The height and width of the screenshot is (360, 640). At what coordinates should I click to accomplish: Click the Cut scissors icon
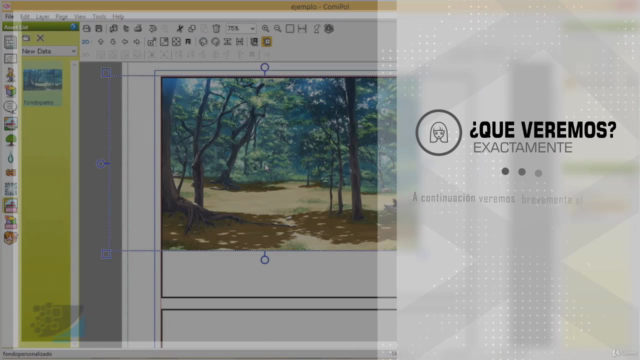(180, 29)
